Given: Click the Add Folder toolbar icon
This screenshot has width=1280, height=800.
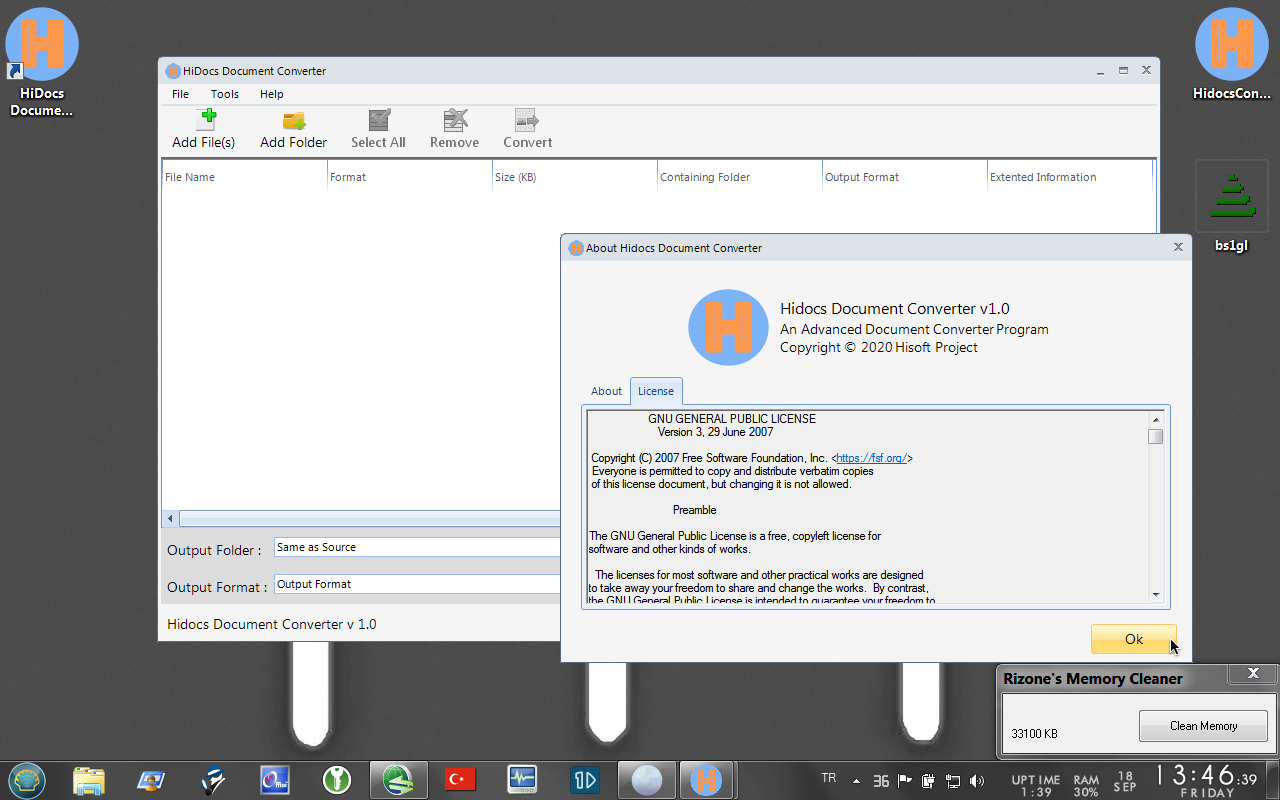Looking at the screenshot, I should coord(294,120).
